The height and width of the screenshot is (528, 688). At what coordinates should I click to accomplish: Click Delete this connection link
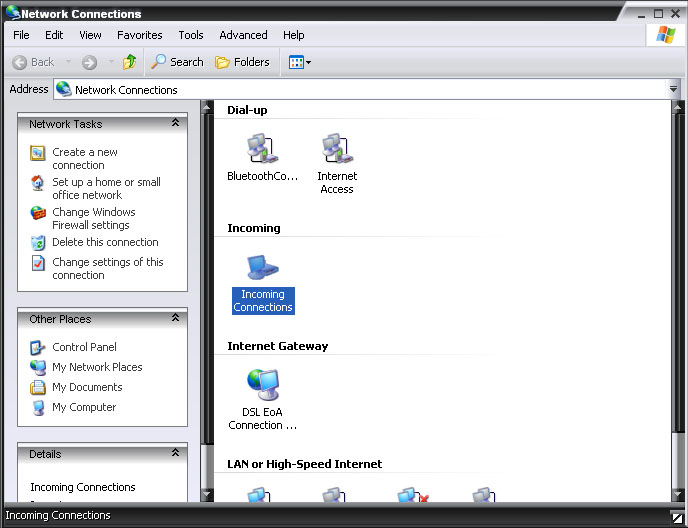click(x=105, y=242)
